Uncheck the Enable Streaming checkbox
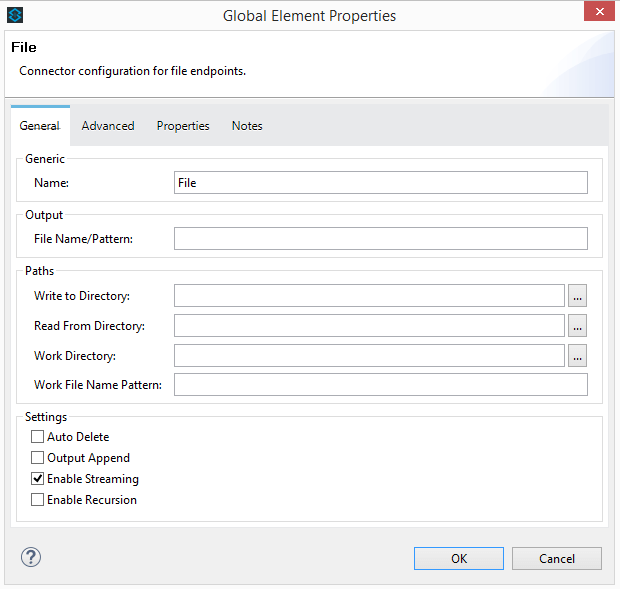The width and height of the screenshot is (620, 589). click(x=38, y=479)
